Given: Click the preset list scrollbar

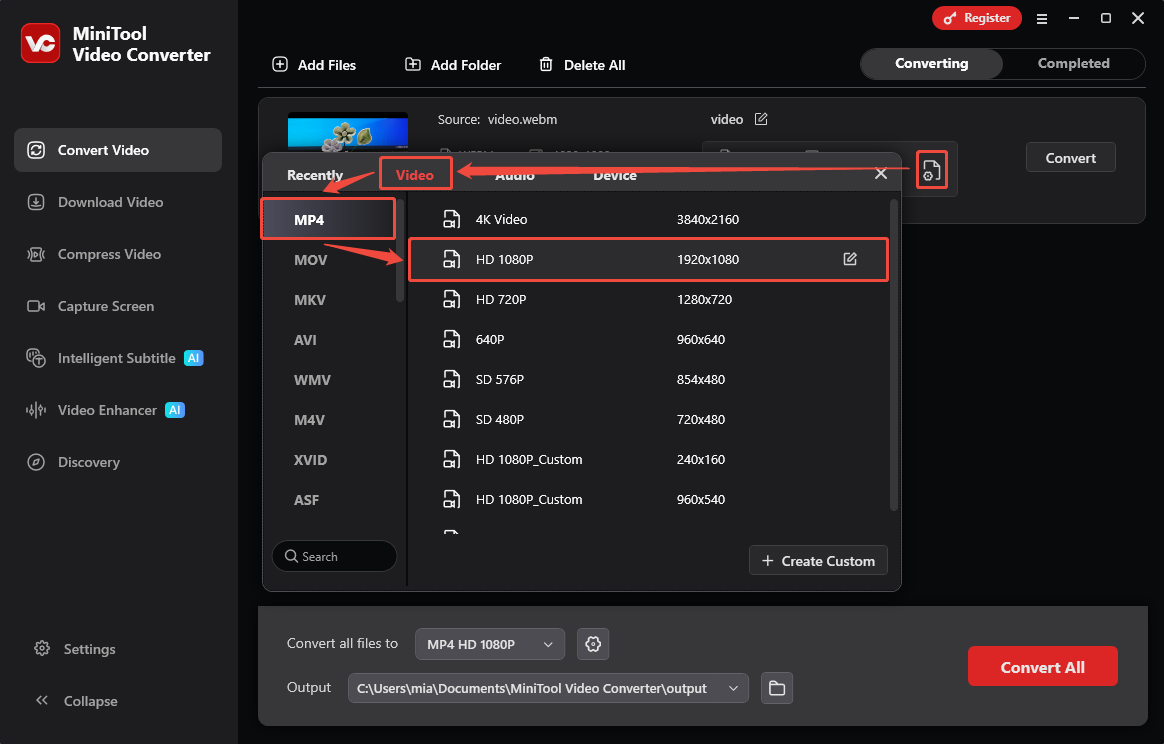Looking at the screenshot, I should point(894,355).
